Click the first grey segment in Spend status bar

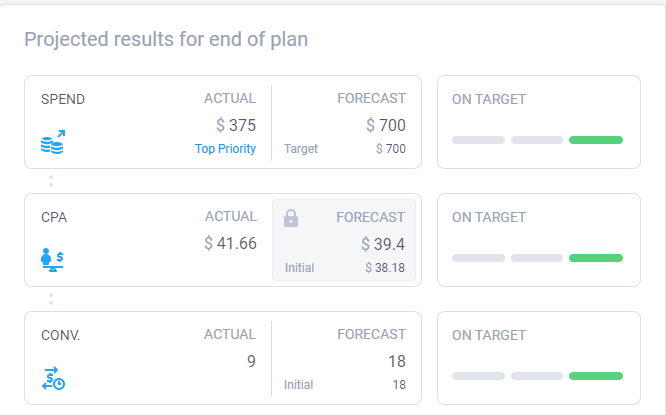coord(478,140)
